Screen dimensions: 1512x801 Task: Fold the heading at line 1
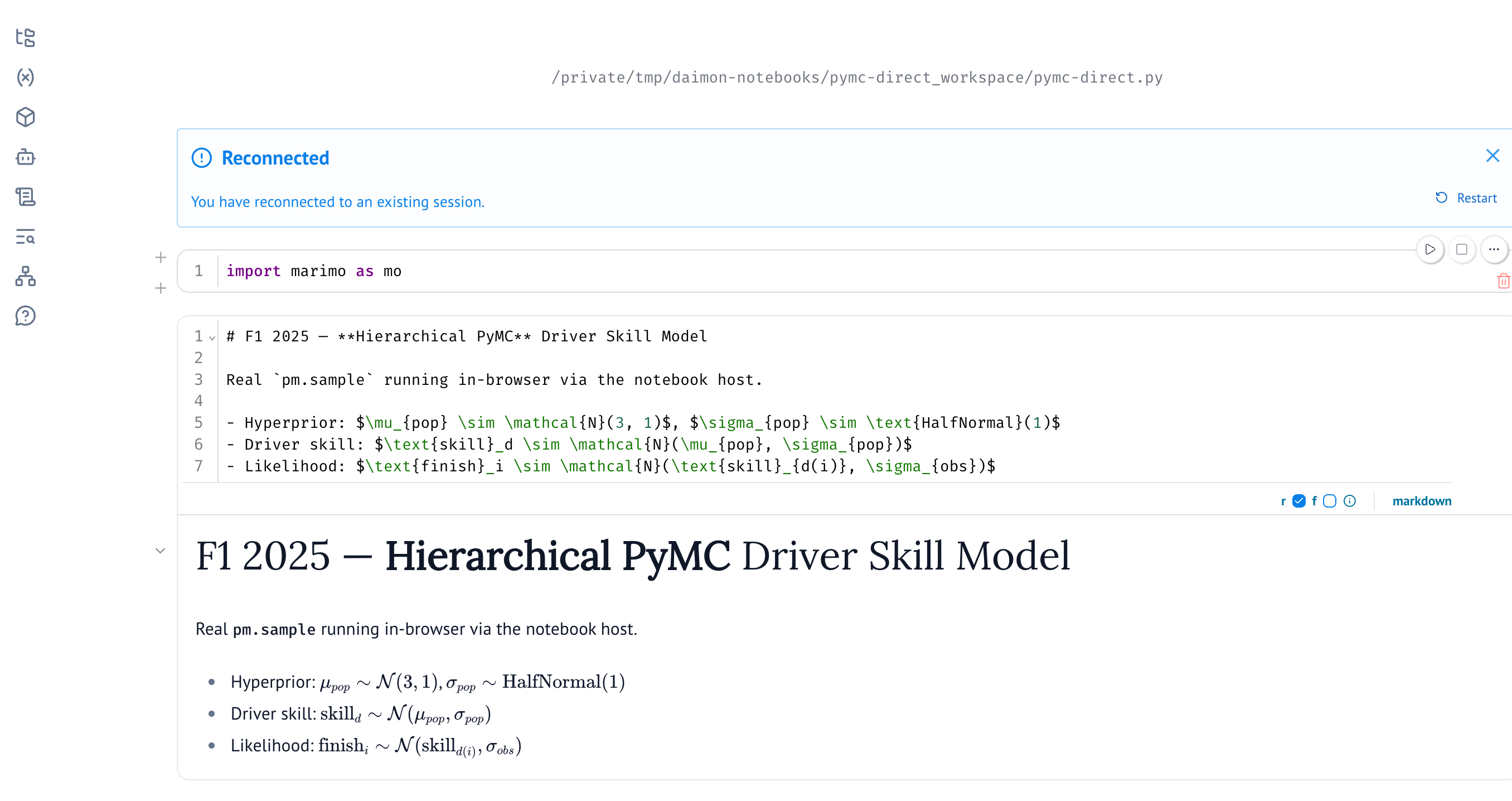(x=212, y=337)
